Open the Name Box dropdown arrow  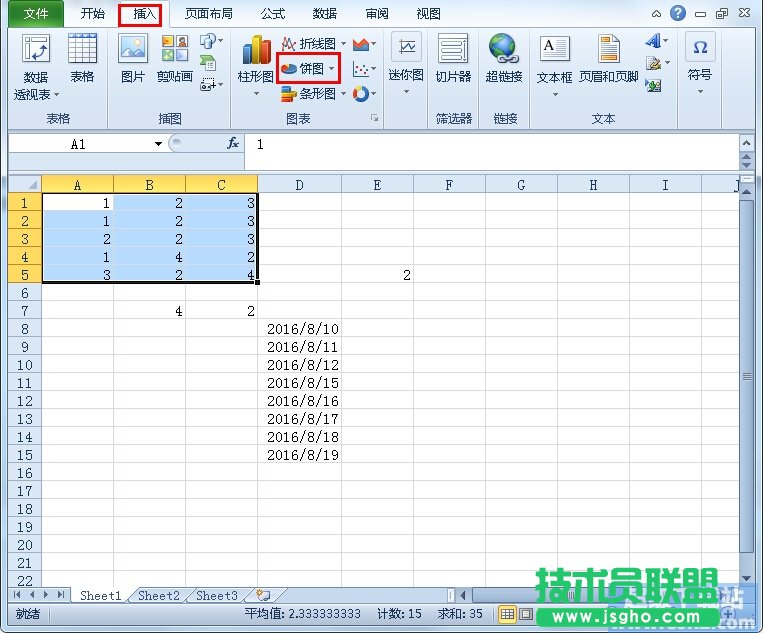click(158, 144)
